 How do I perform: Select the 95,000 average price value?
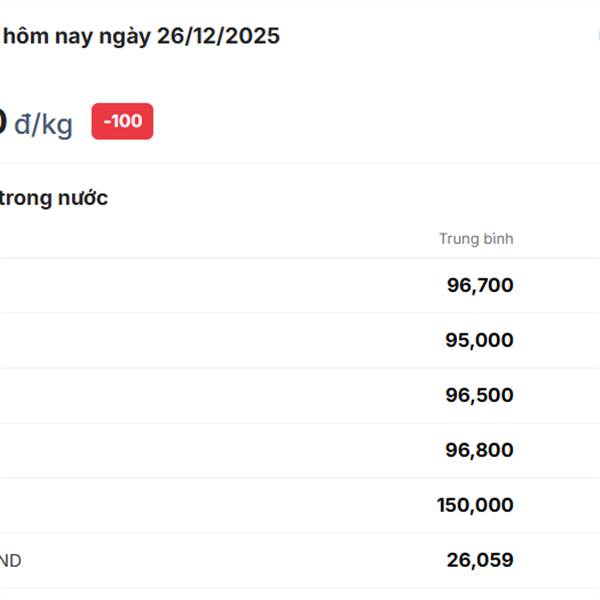[479, 340]
